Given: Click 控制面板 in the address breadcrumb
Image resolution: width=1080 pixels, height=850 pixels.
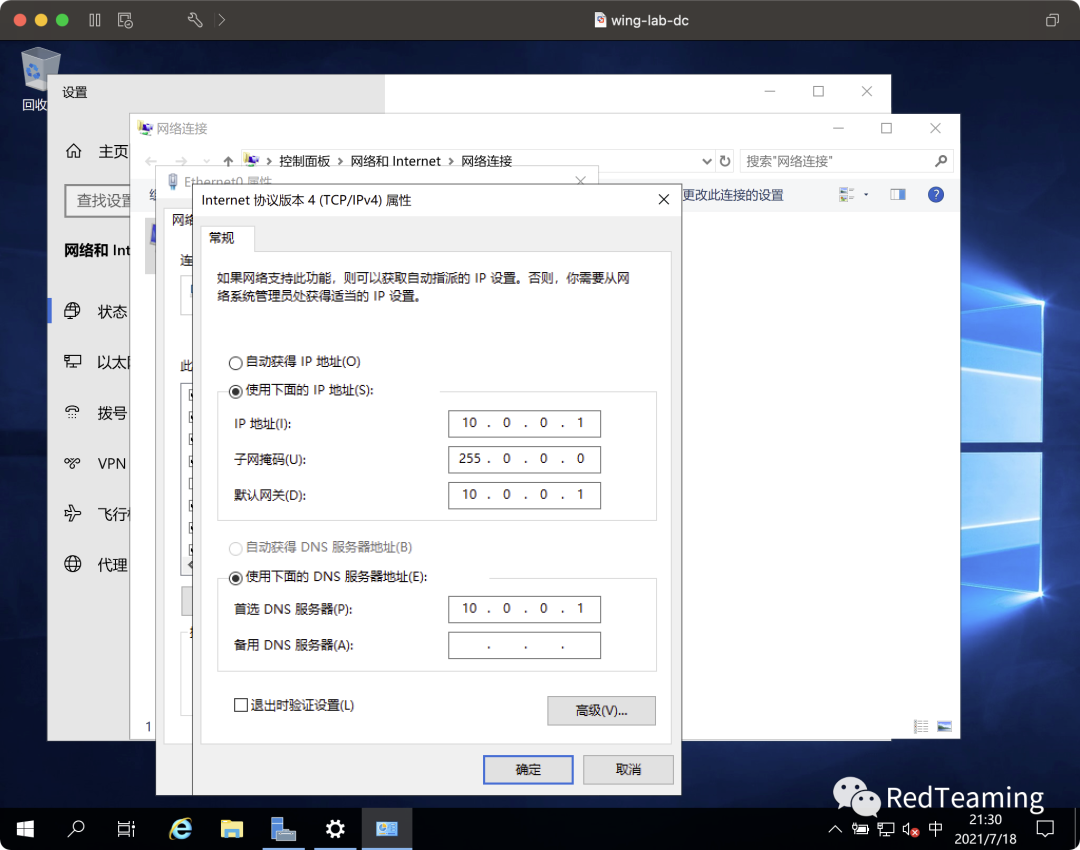Looking at the screenshot, I should (x=304, y=161).
